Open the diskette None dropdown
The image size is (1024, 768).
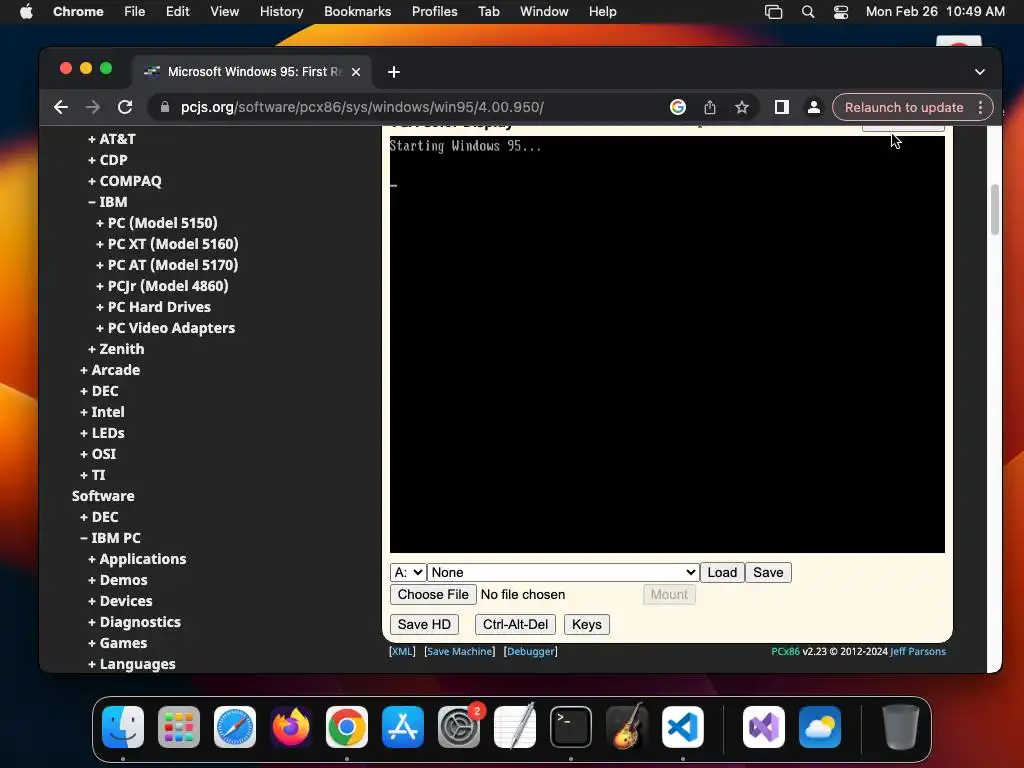click(563, 573)
